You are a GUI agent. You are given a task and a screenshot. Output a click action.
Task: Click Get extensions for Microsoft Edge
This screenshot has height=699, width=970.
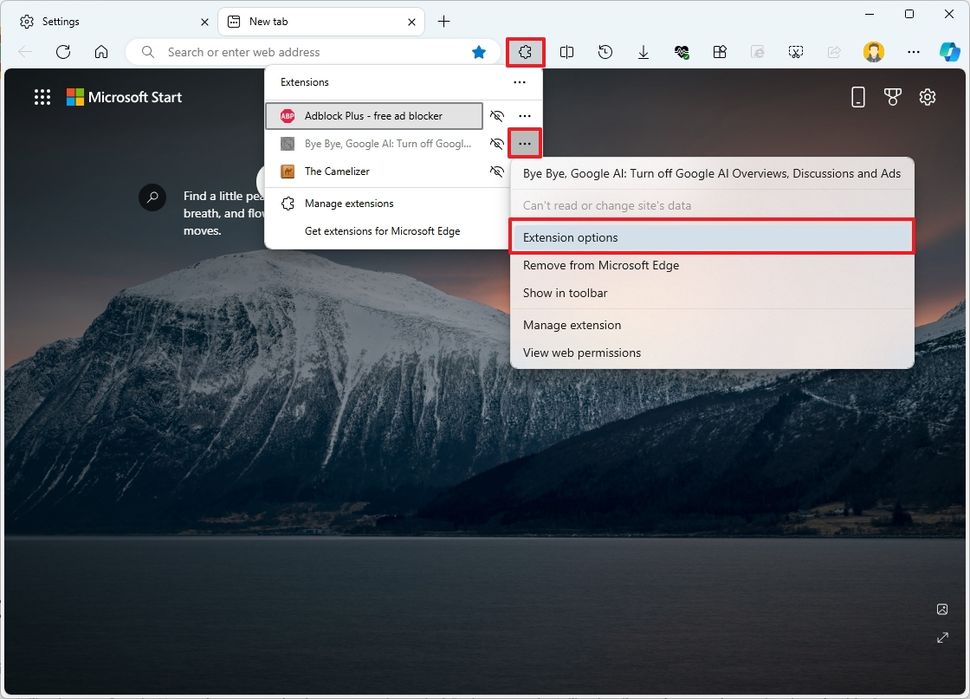point(381,230)
